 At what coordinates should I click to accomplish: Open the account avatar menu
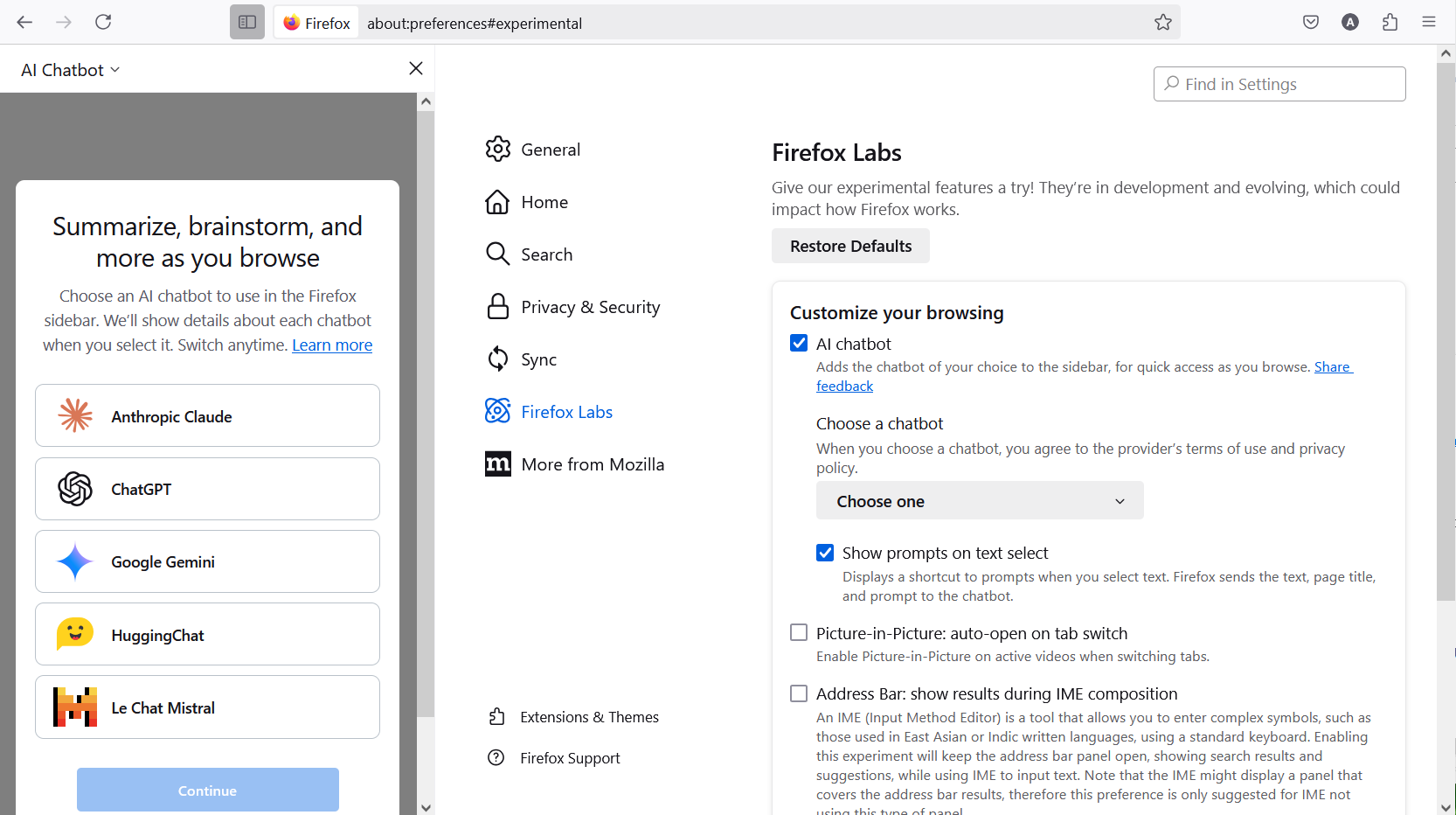(1350, 22)
